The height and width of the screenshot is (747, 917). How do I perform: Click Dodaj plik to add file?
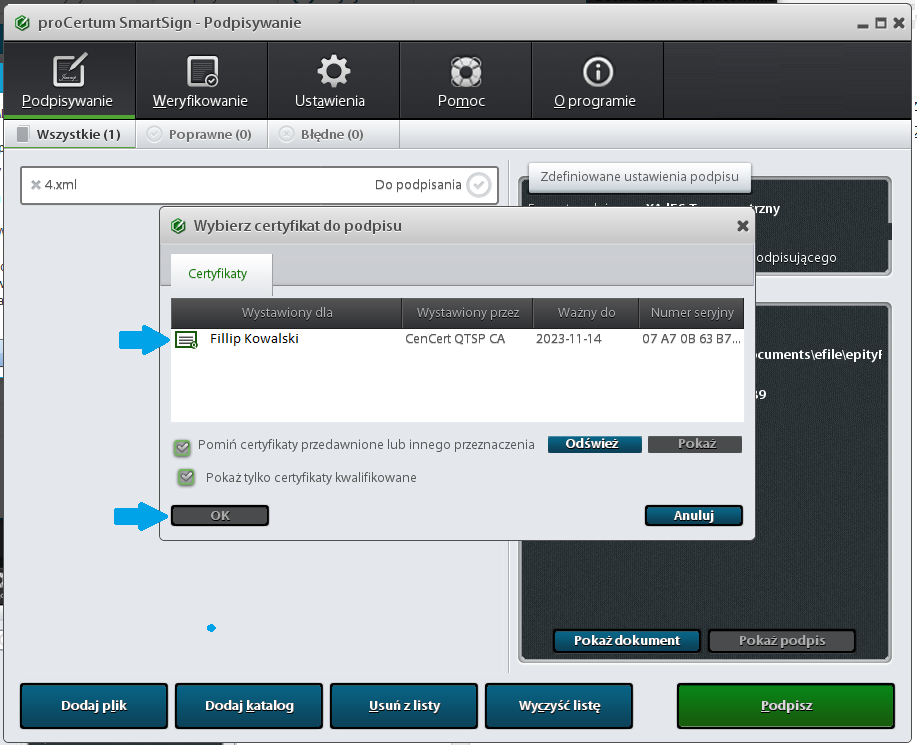coord(94,705)
